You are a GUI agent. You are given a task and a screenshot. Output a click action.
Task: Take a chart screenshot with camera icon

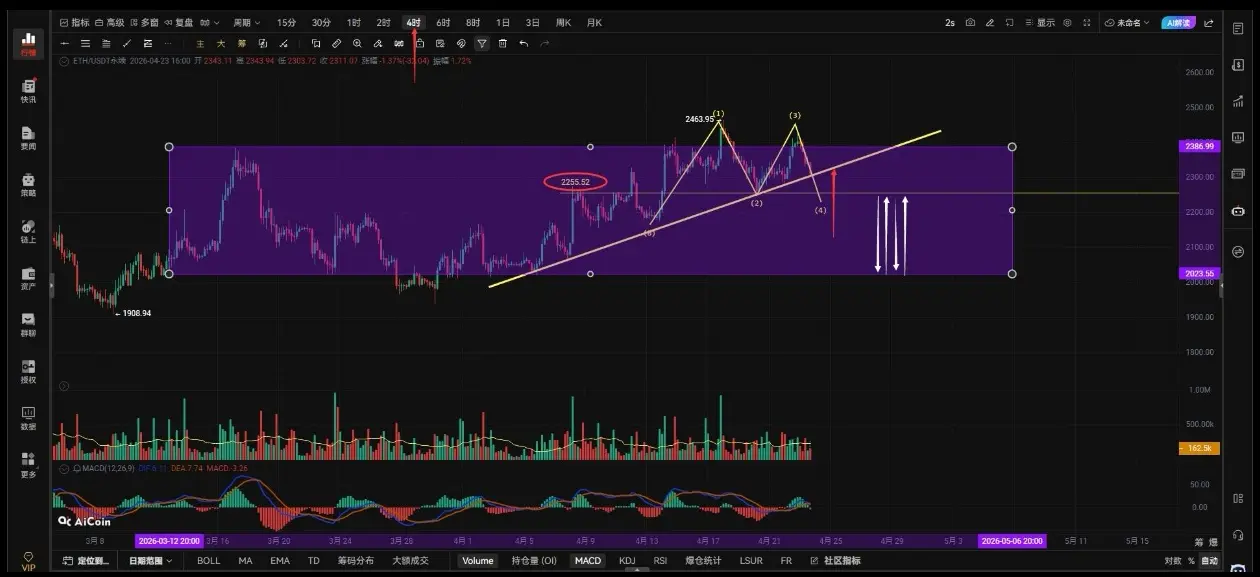[970, 22]
